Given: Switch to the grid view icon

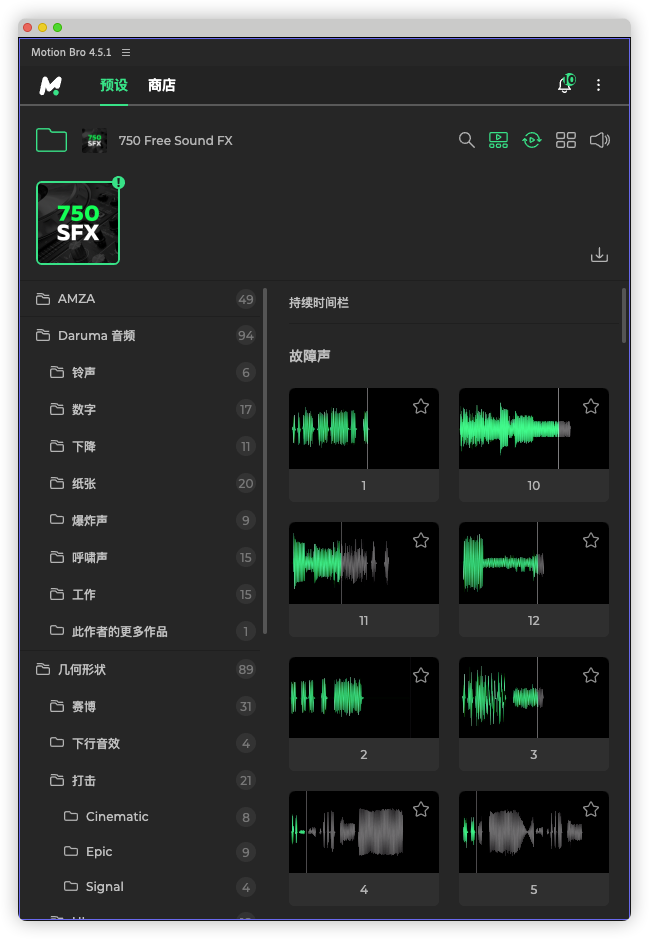Looking at the screenshot, I should point(566,140).
